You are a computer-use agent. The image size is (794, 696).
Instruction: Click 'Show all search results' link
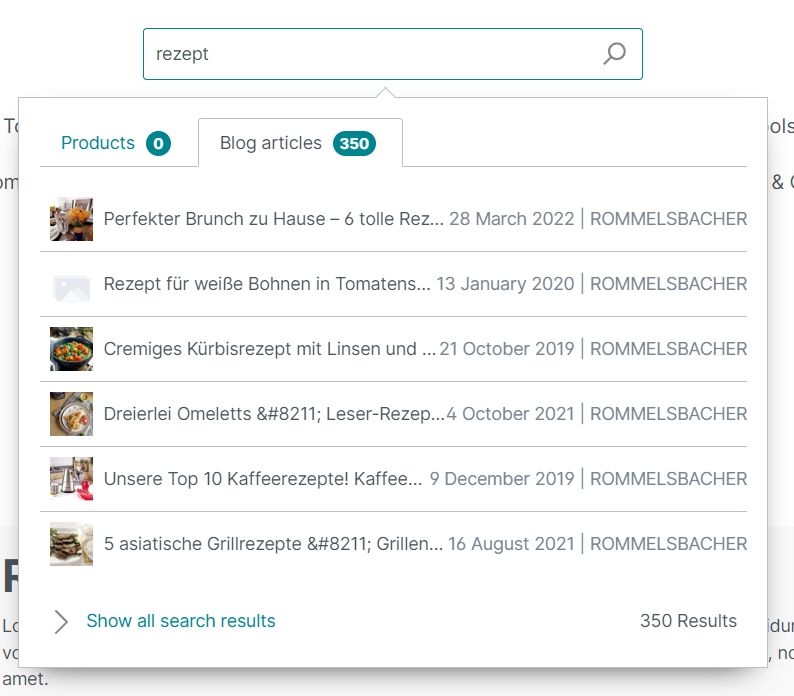181,621
